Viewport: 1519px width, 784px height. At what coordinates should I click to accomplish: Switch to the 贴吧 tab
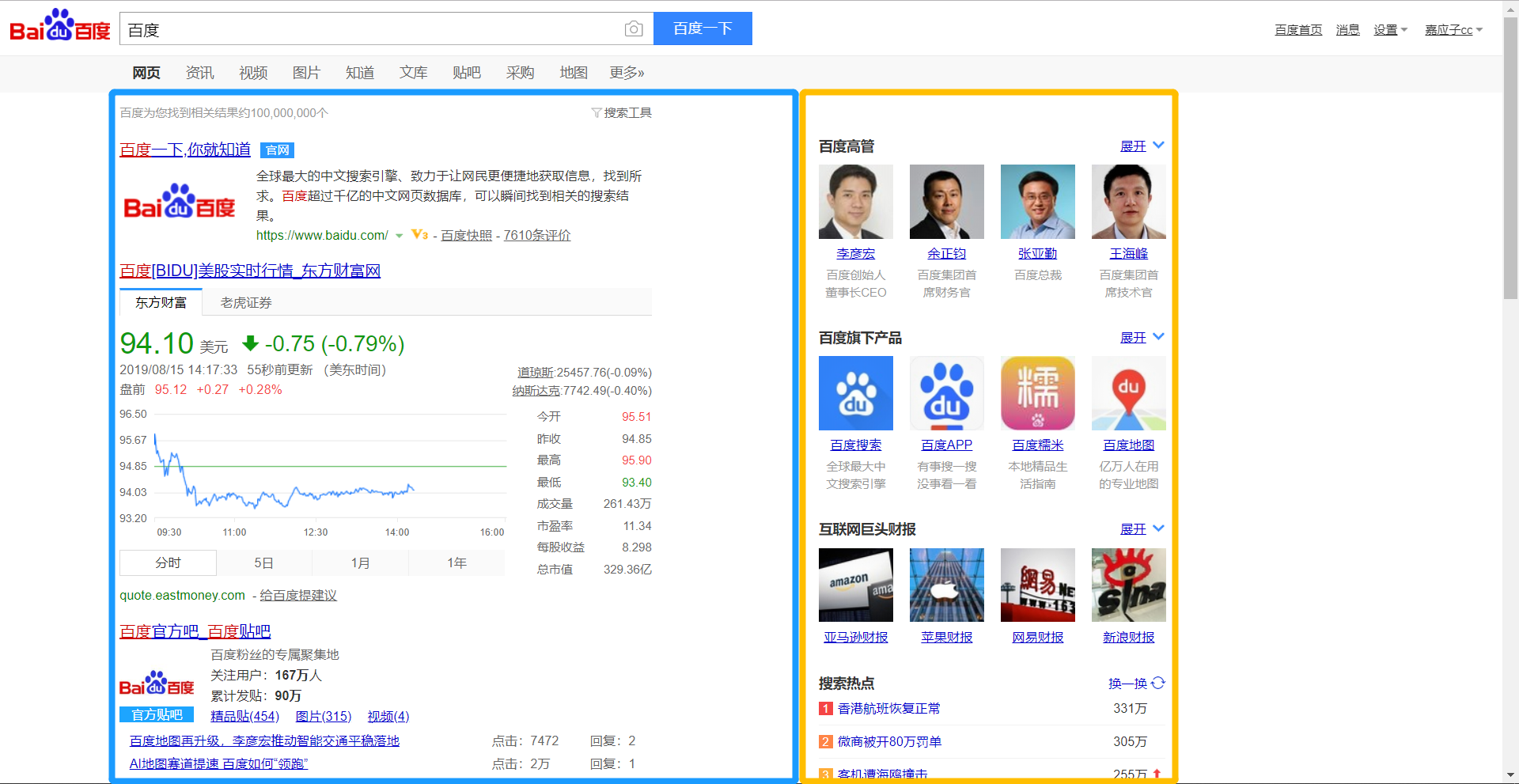467,73
